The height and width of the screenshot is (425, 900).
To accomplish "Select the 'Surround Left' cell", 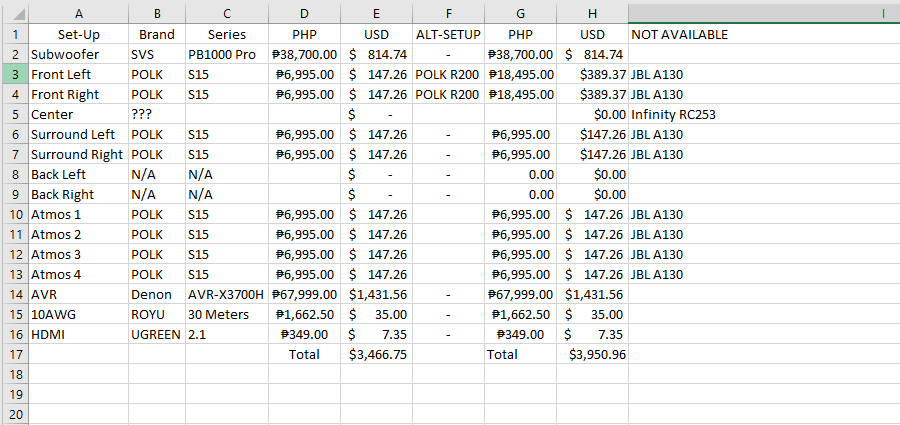I will (x=79, y=134).
